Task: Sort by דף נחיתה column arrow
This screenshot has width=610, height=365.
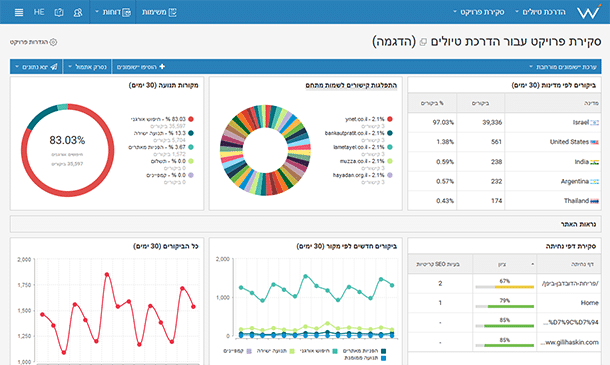Action: pos(533,264)
